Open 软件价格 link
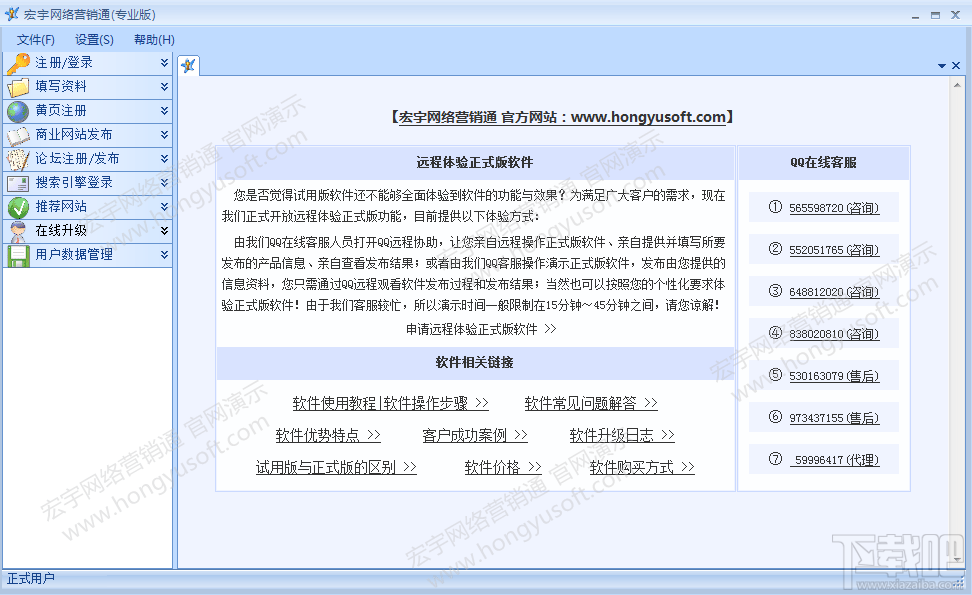Screen dimensions: 972x595 (x=503, y=467)
